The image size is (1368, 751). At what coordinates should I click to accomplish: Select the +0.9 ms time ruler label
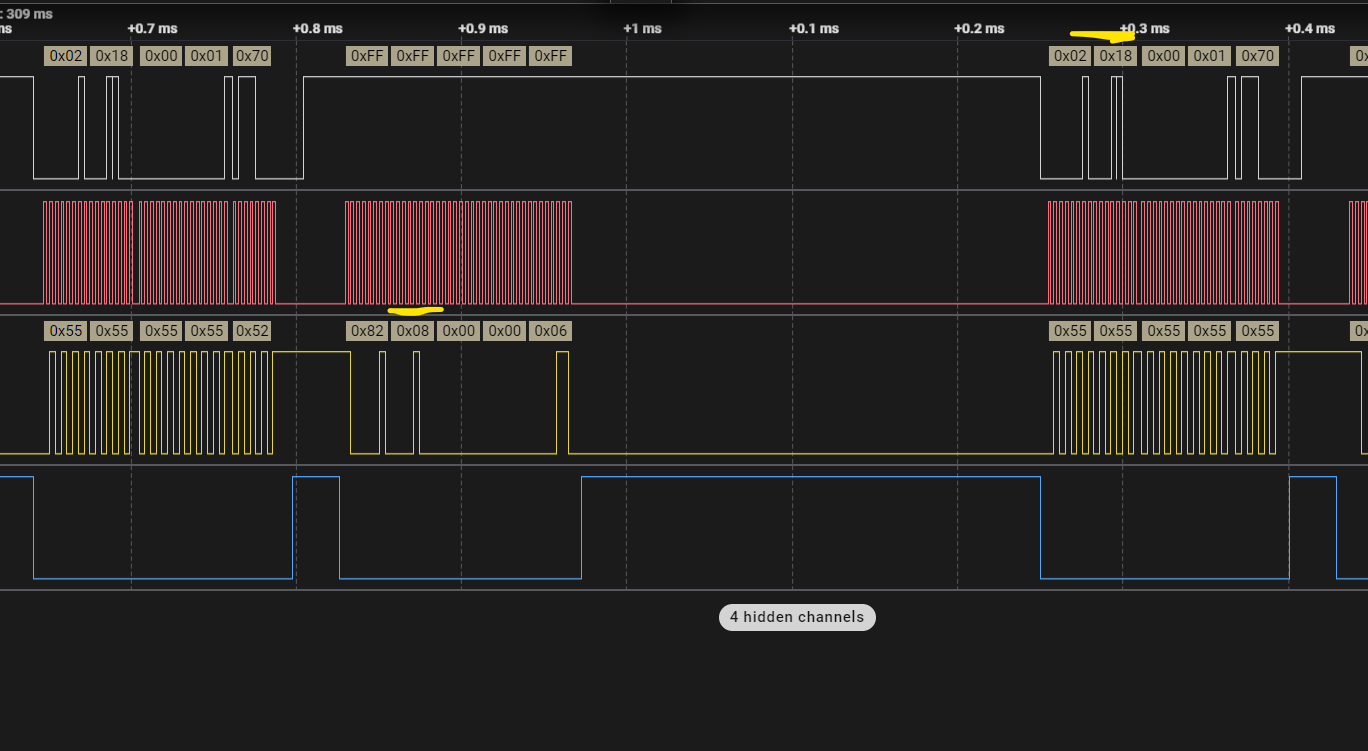pyautogui.click(x=483, y=28)
